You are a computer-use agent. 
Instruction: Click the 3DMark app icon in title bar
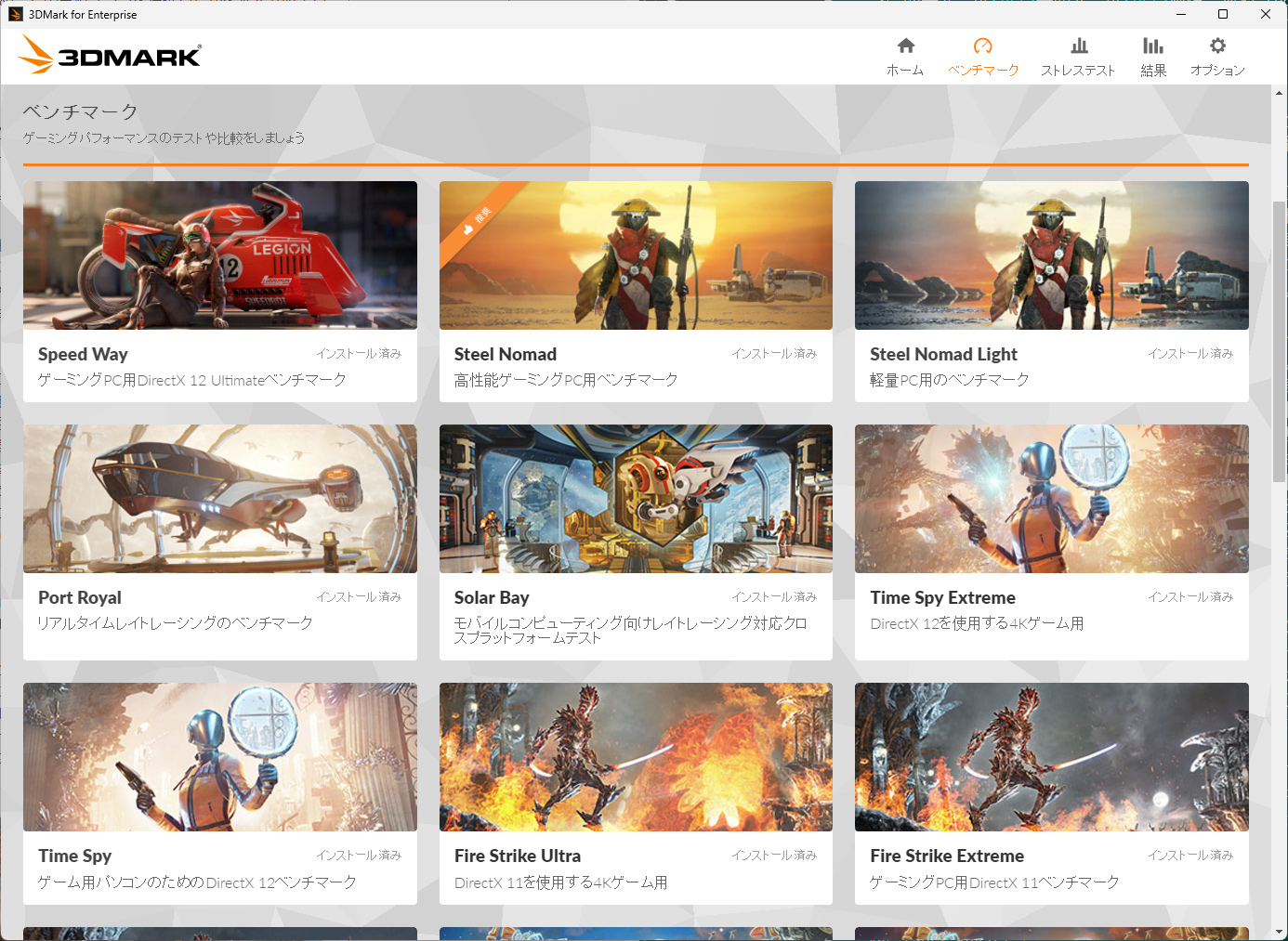15,14
